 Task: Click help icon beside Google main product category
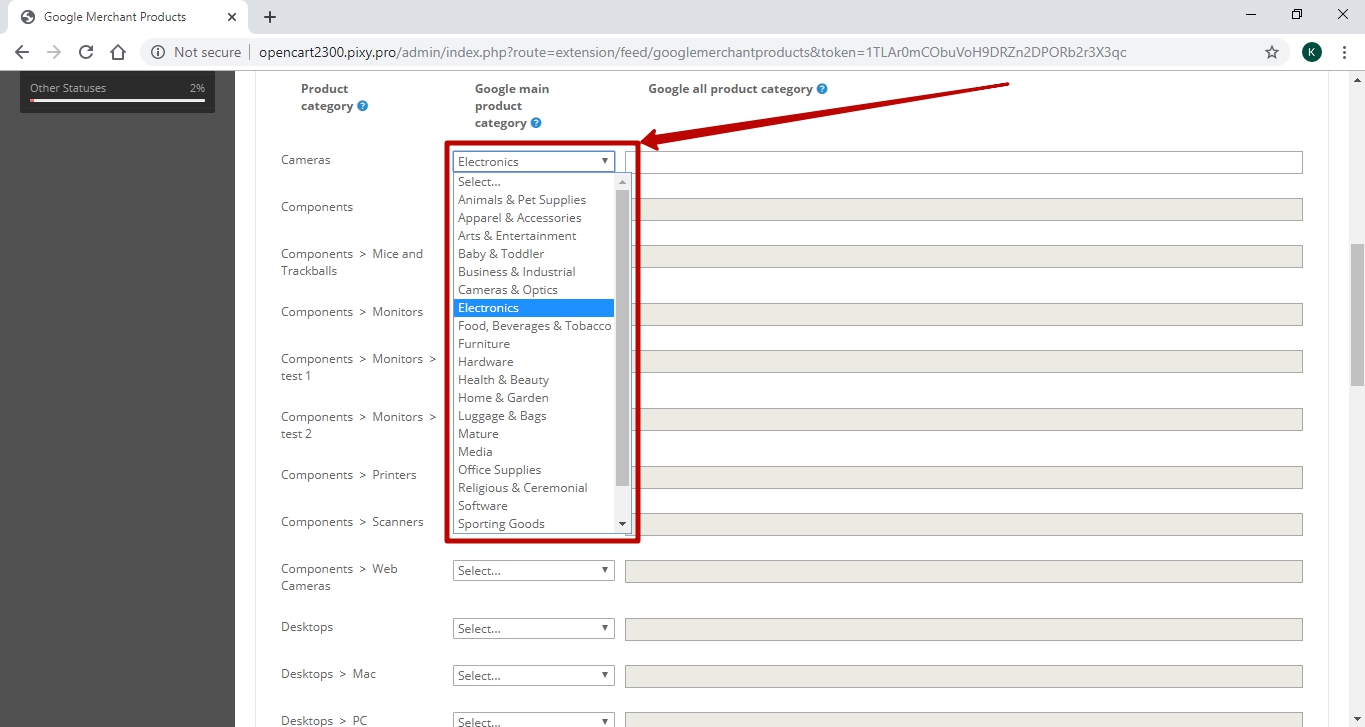536,123
